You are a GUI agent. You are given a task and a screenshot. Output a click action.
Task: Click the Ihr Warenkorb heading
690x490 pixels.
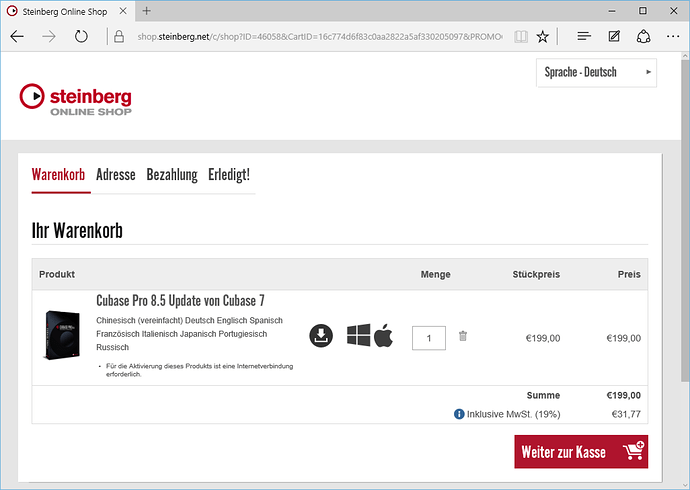(77, 230)
